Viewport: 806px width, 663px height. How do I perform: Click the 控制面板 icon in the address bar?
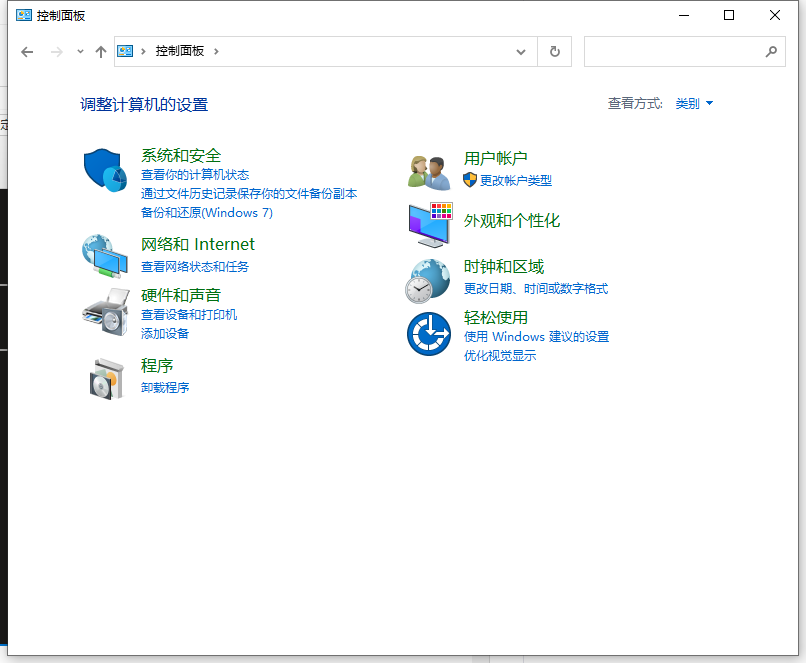click(124, 51)
